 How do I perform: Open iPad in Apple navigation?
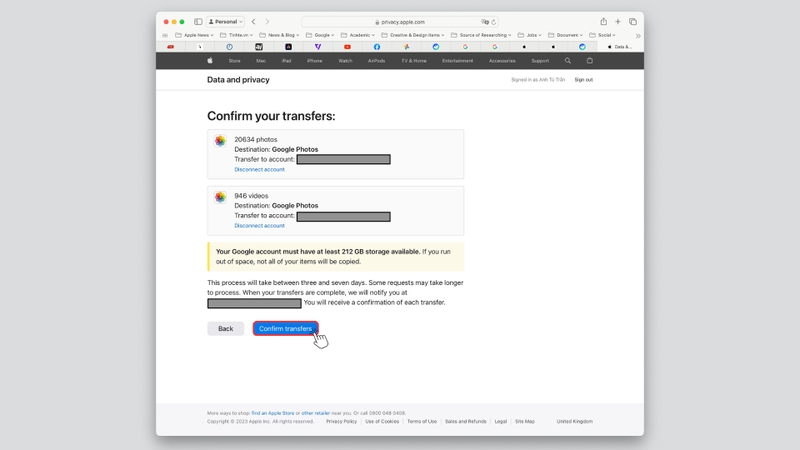pyautogui.click(x=286, y=61)
